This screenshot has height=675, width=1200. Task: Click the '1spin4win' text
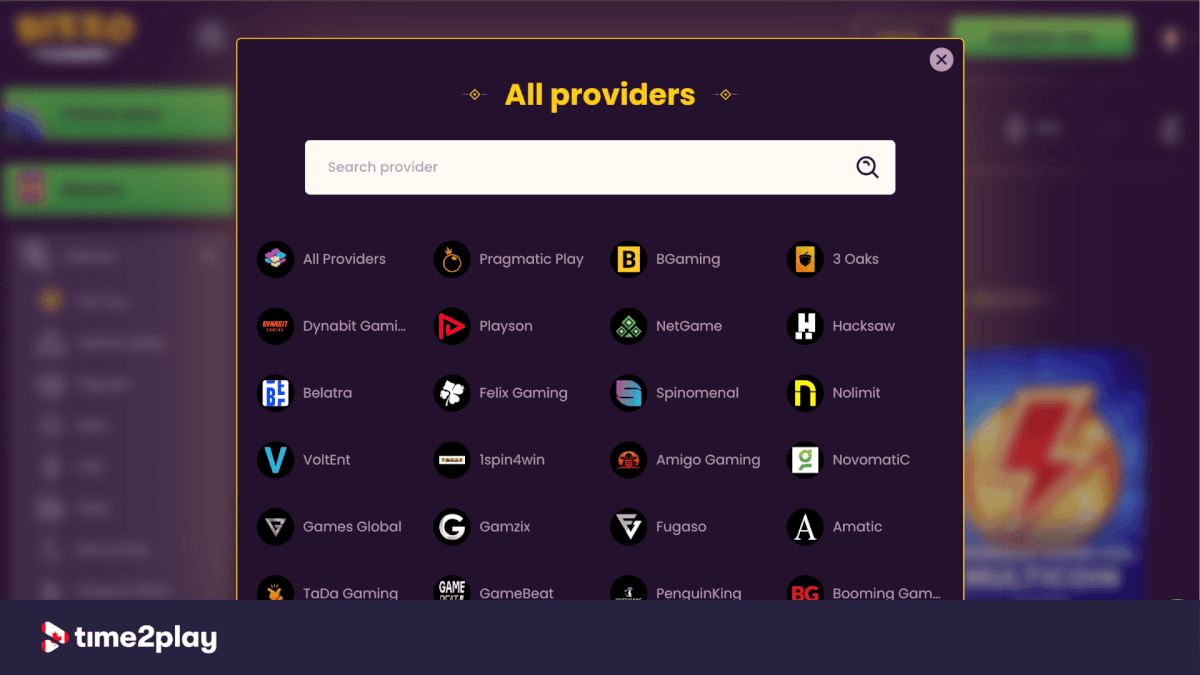pos(512,460)
